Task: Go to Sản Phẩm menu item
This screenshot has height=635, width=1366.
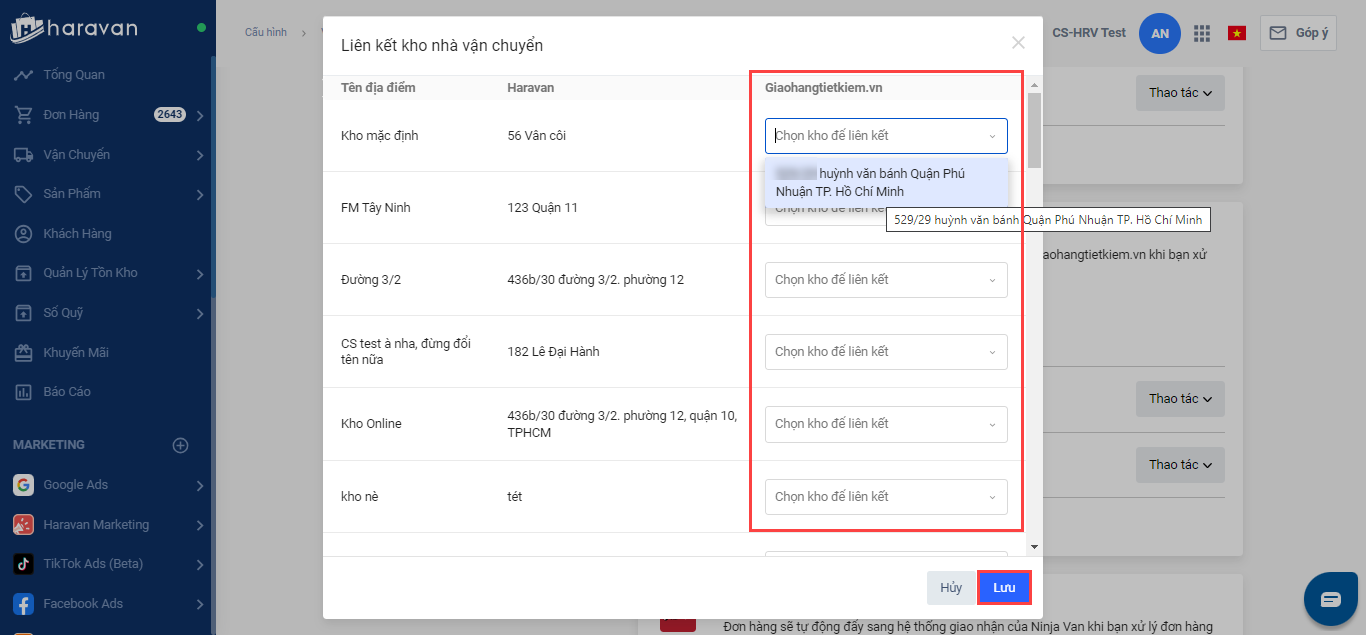Action: pyautogui.click(x=72, y=194)
